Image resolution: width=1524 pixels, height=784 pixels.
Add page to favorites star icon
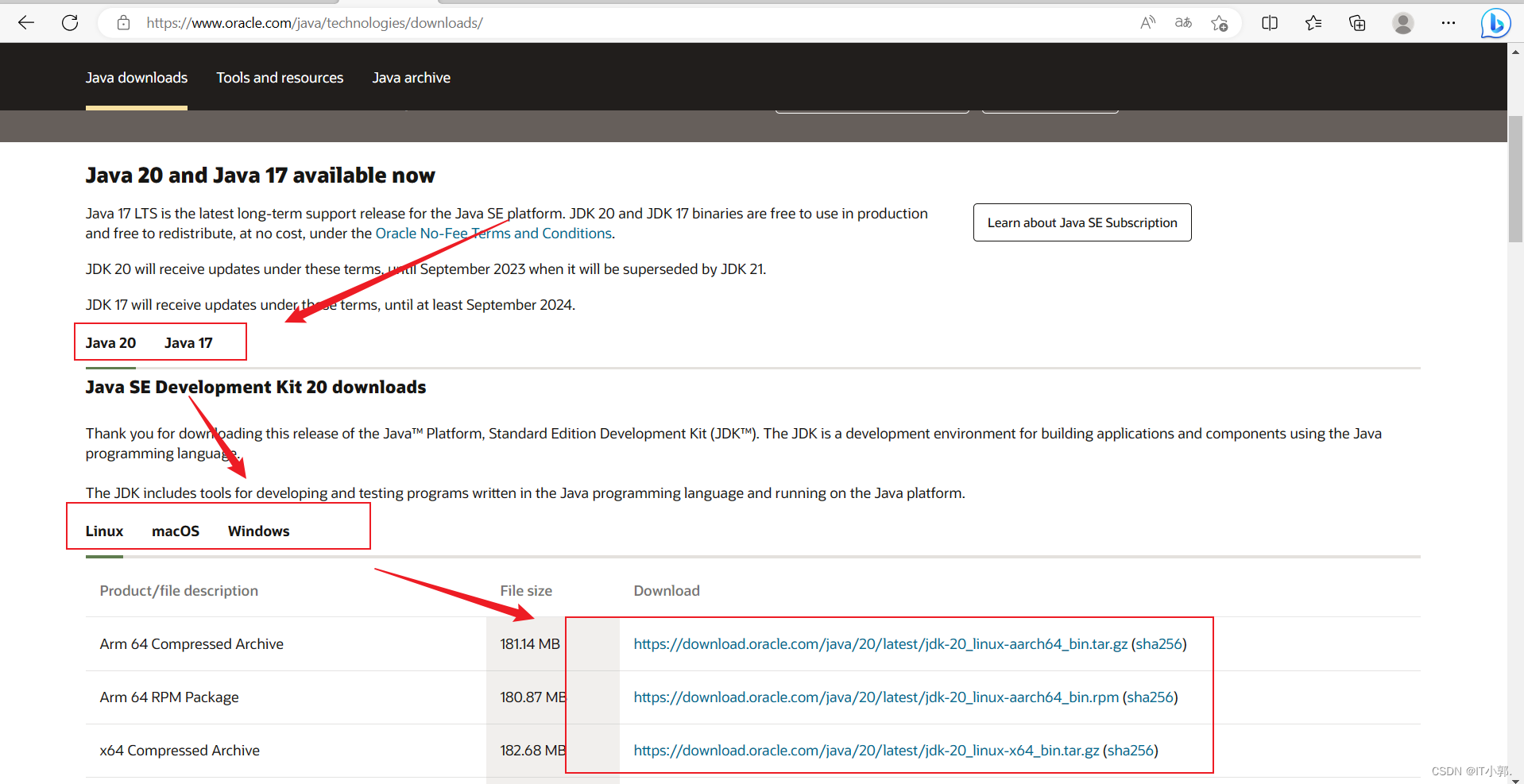1220,23
